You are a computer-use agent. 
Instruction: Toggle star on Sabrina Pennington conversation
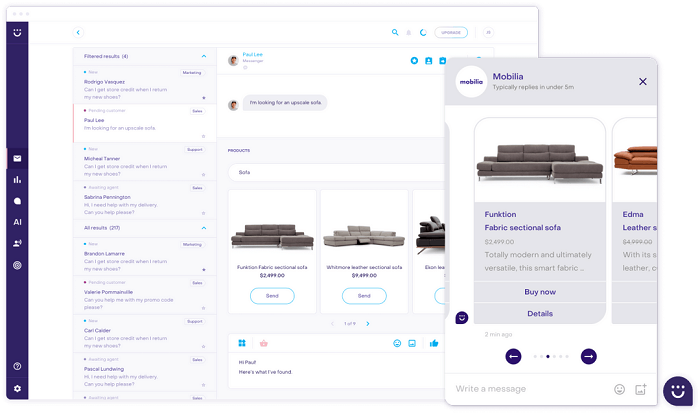pos(204,213)
